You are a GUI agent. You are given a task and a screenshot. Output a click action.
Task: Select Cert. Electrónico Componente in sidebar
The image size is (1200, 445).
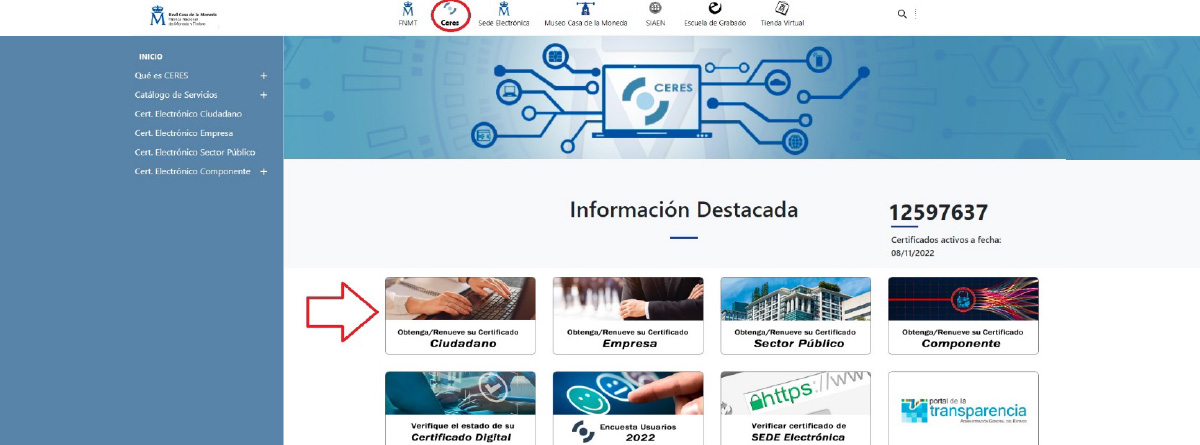[x=192, y=171]
